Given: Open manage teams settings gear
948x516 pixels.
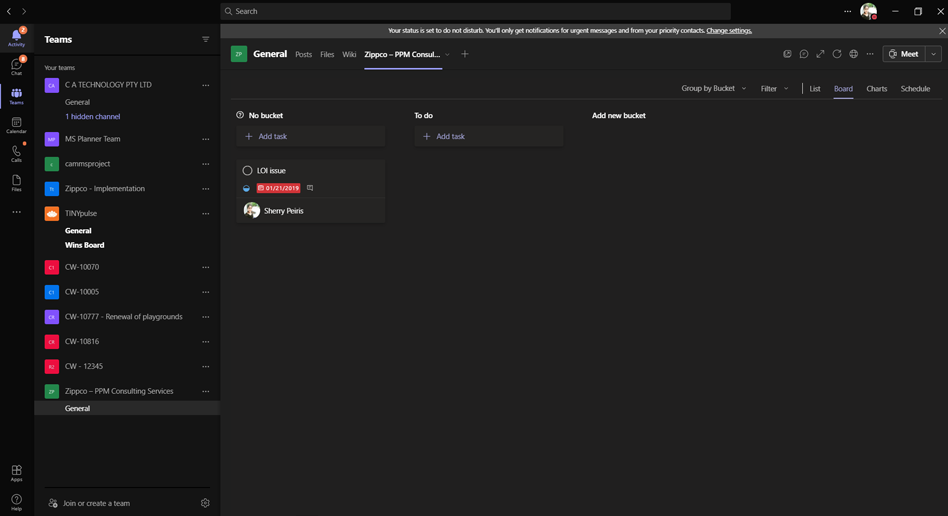Looking at the screenshot, I should click(x=205, y=503).
